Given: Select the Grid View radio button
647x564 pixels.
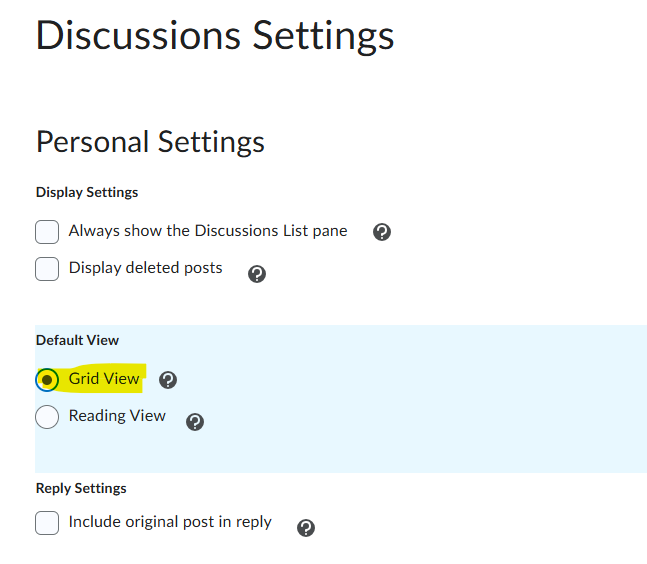Looking at the screenshot, I should click(x=47, y=380).
